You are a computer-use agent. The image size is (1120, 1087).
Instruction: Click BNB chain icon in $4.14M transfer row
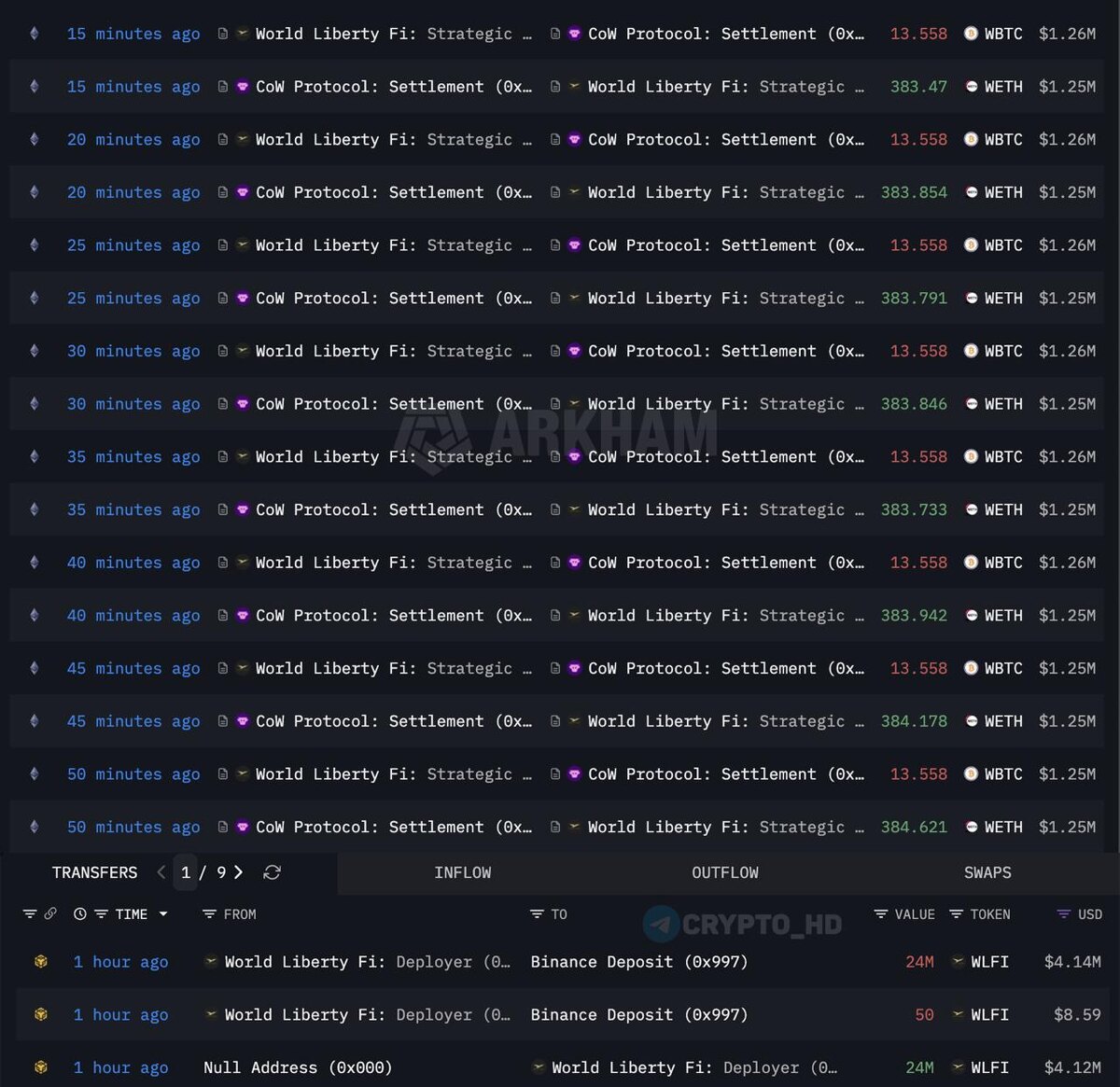40,962
